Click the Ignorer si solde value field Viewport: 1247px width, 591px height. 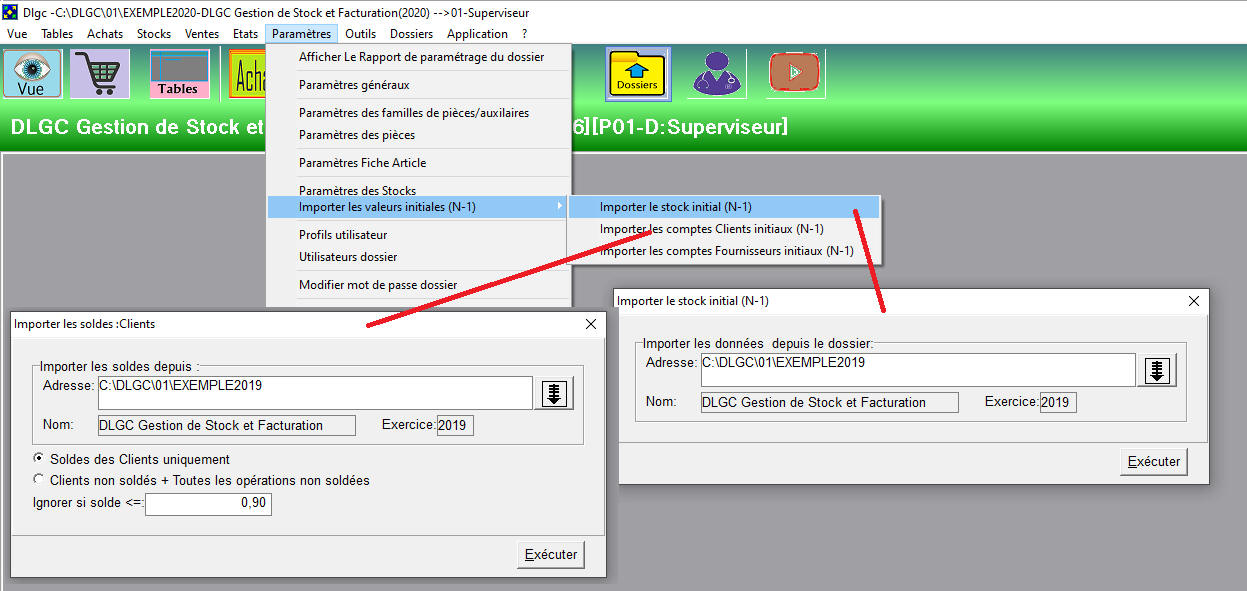[x=208, y=504]
